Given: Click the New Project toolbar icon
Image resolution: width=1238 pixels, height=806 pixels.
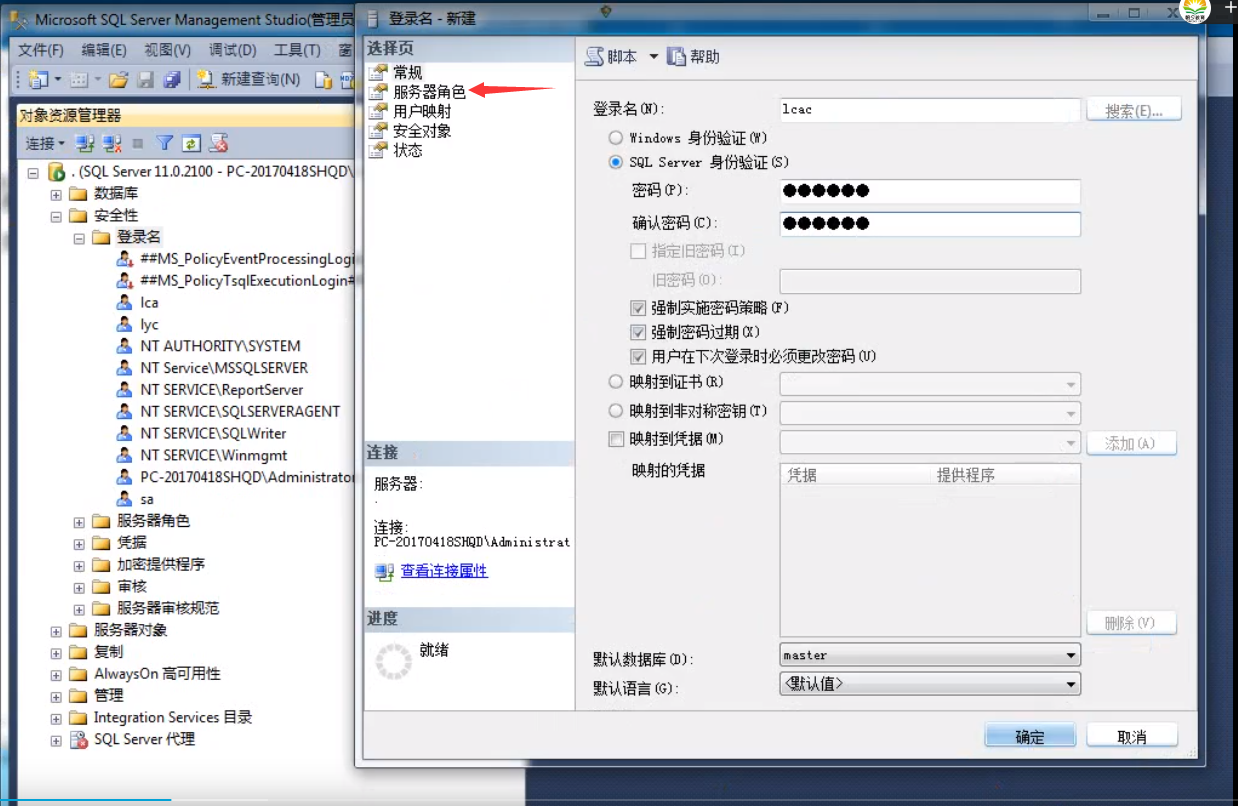Looking at the screenshot, I should [x=39, y=79].
